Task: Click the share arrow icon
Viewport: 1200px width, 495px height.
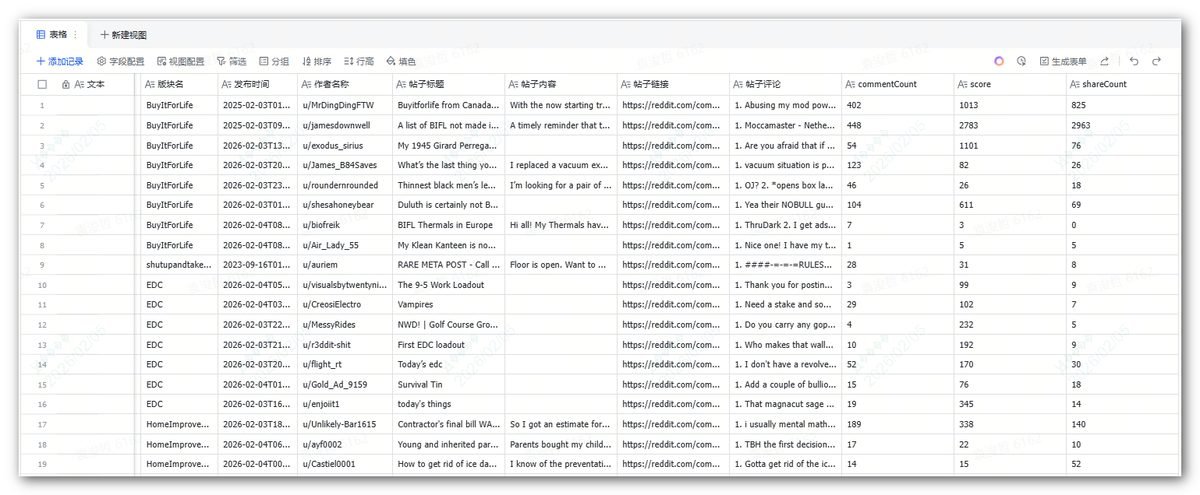Action: point(1104,61)
